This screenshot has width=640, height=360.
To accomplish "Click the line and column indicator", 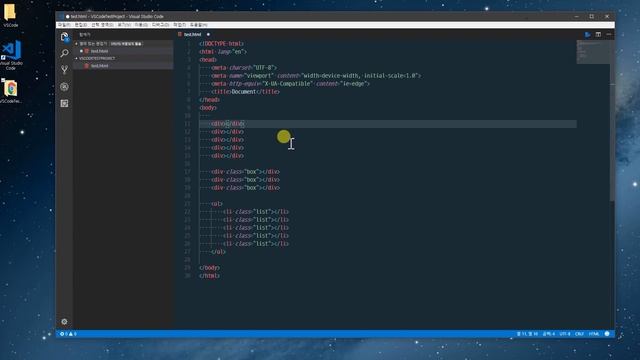I will click(527, 334).
